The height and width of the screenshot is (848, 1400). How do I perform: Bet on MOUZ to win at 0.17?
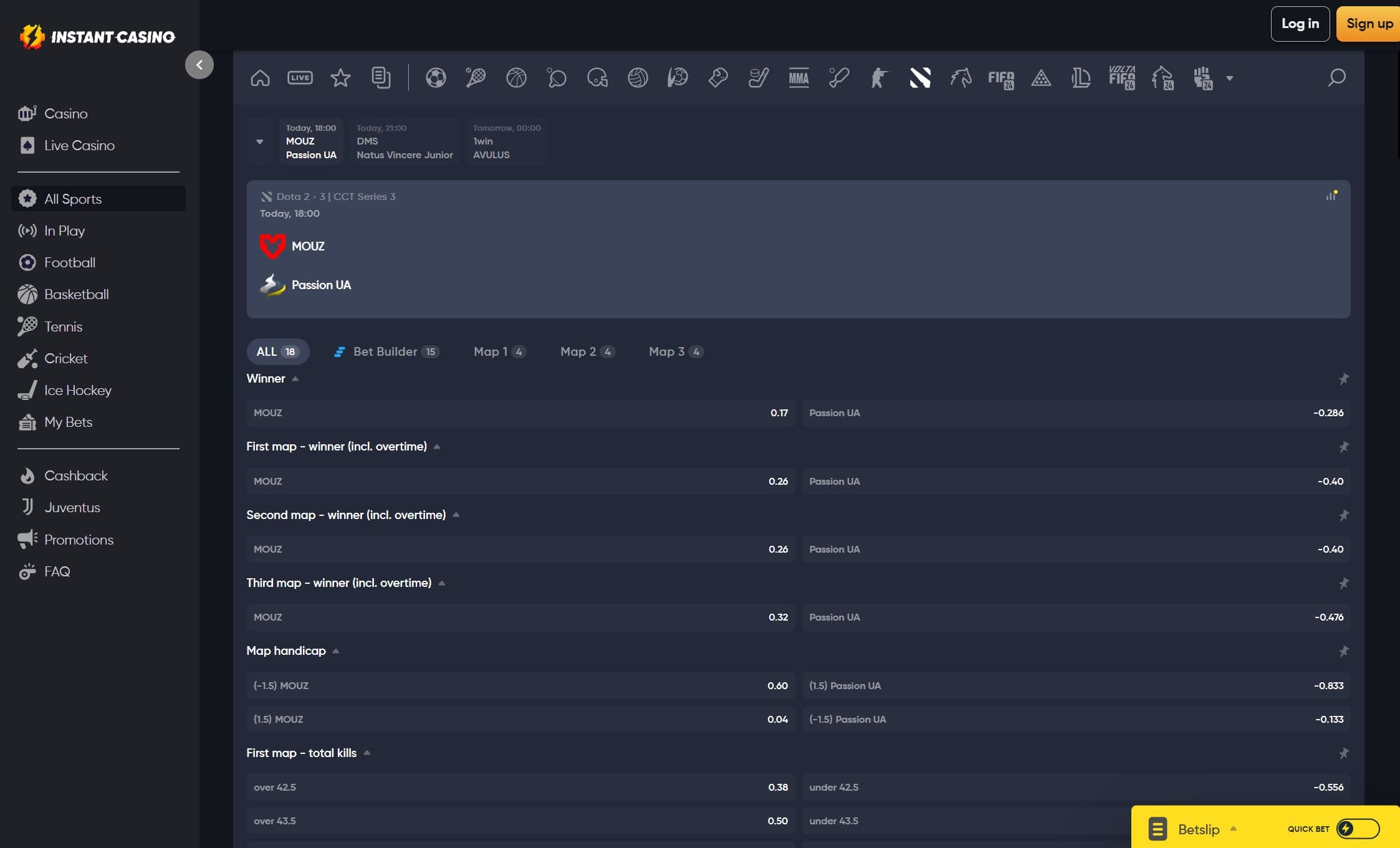[520, 413]
